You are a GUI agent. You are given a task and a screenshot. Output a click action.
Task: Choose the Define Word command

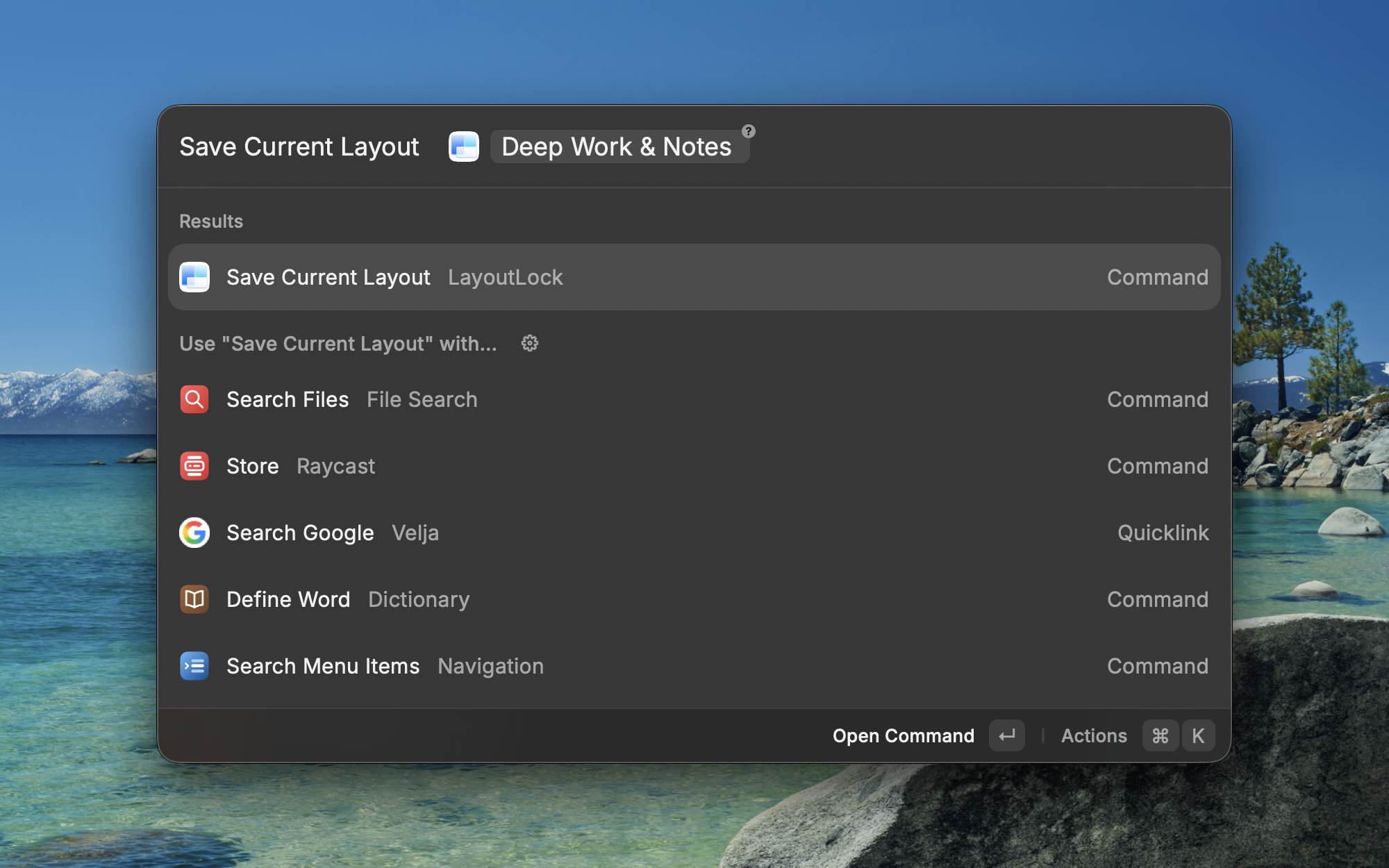pyautogui.click(x=694, y=599)
